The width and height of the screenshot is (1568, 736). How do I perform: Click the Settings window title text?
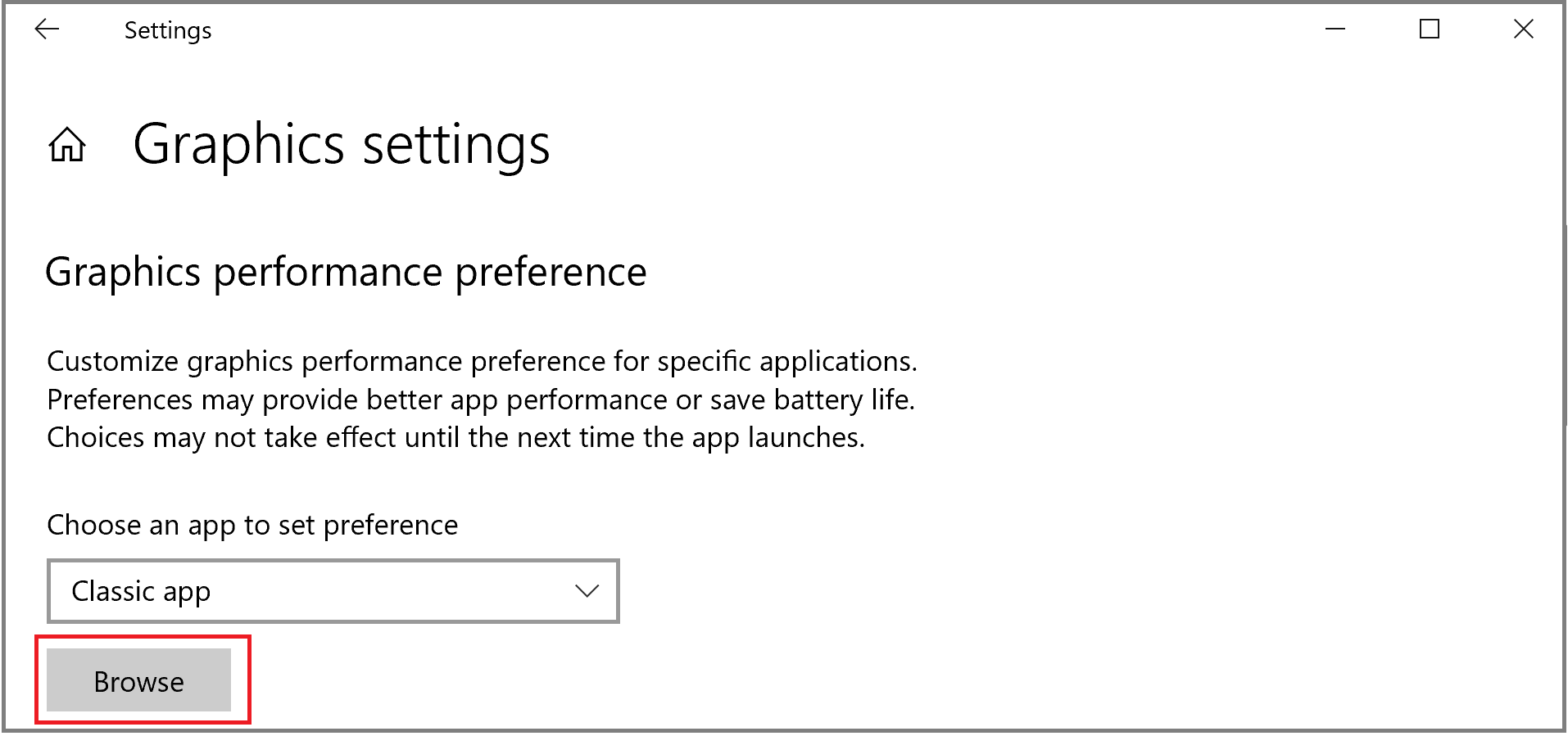point(168,30)
